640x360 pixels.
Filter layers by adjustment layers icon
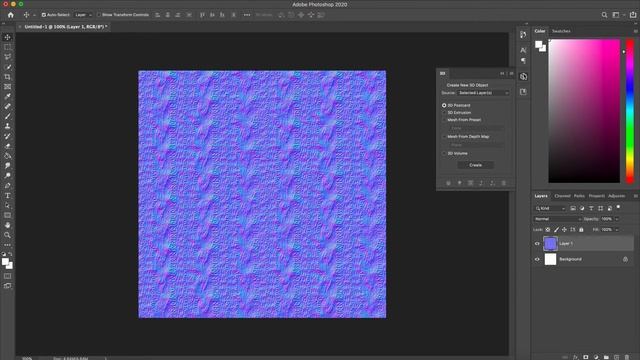pyautogui.click(x=582, y=208)
